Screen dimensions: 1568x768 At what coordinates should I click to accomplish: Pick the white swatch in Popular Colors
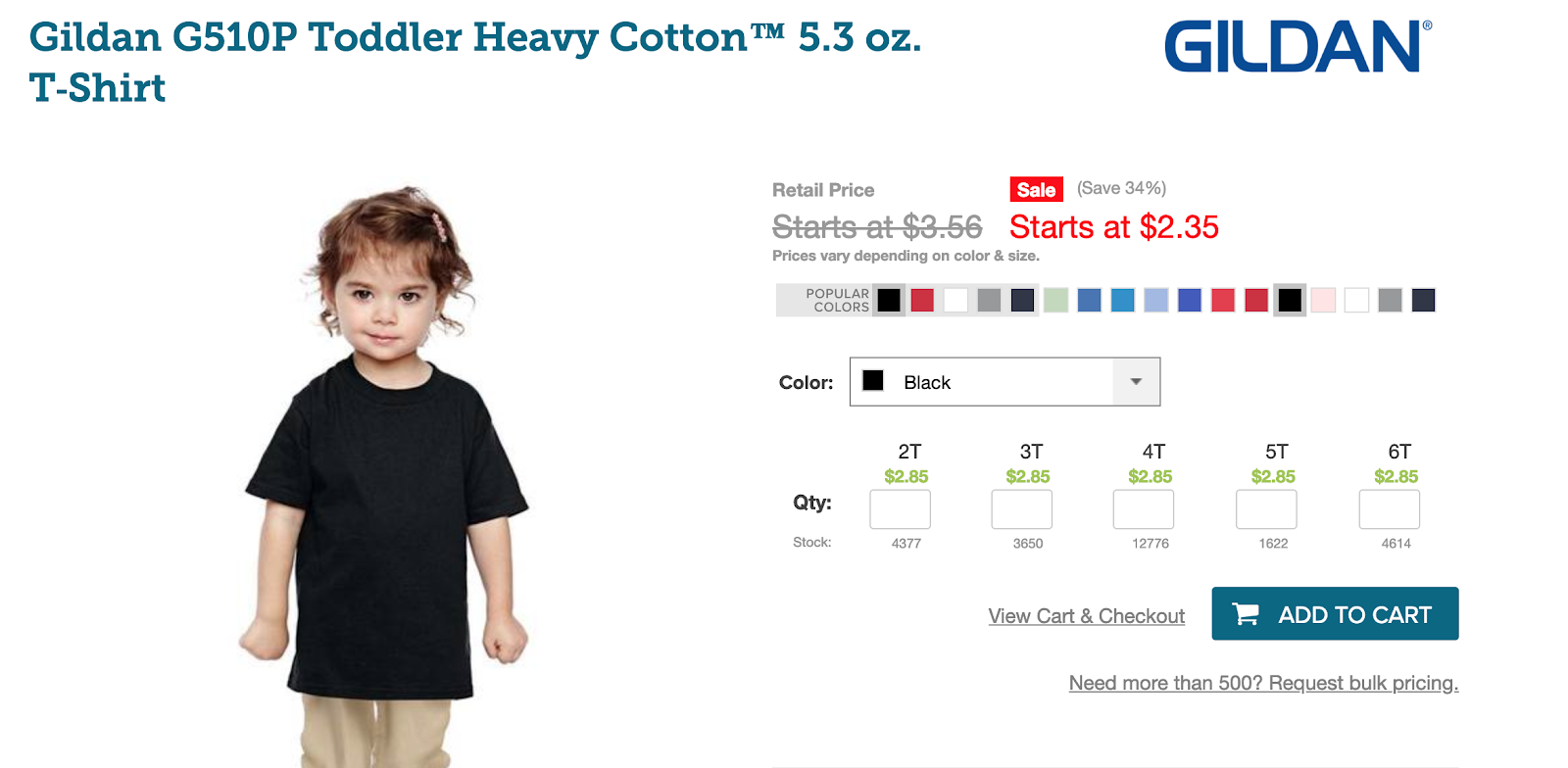pyautogui.click(x=955, y=300)
